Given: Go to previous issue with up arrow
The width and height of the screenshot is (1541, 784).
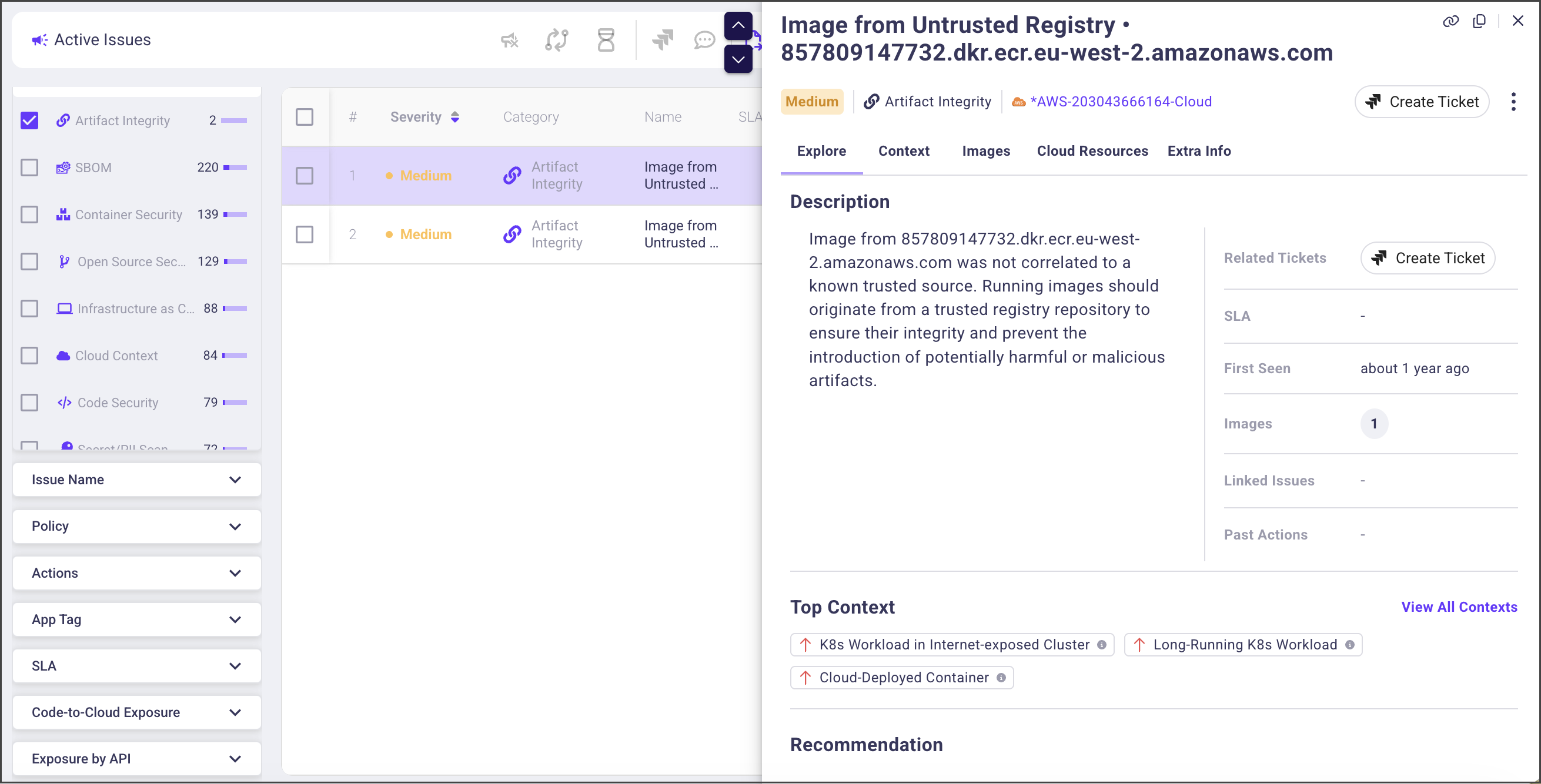Looking at the screenshot, I should (x=738, y=26).
